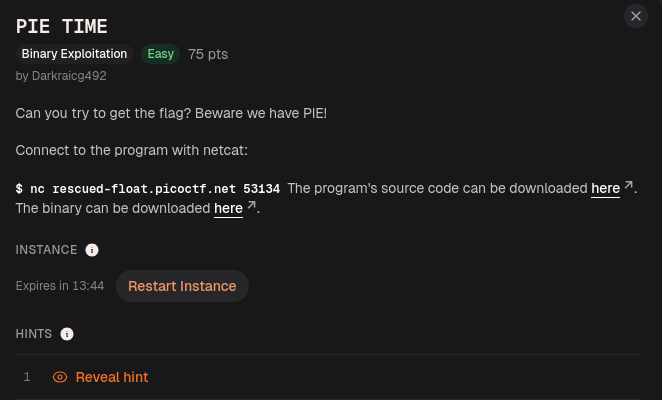Click the netcat command text

coord(148,189)
